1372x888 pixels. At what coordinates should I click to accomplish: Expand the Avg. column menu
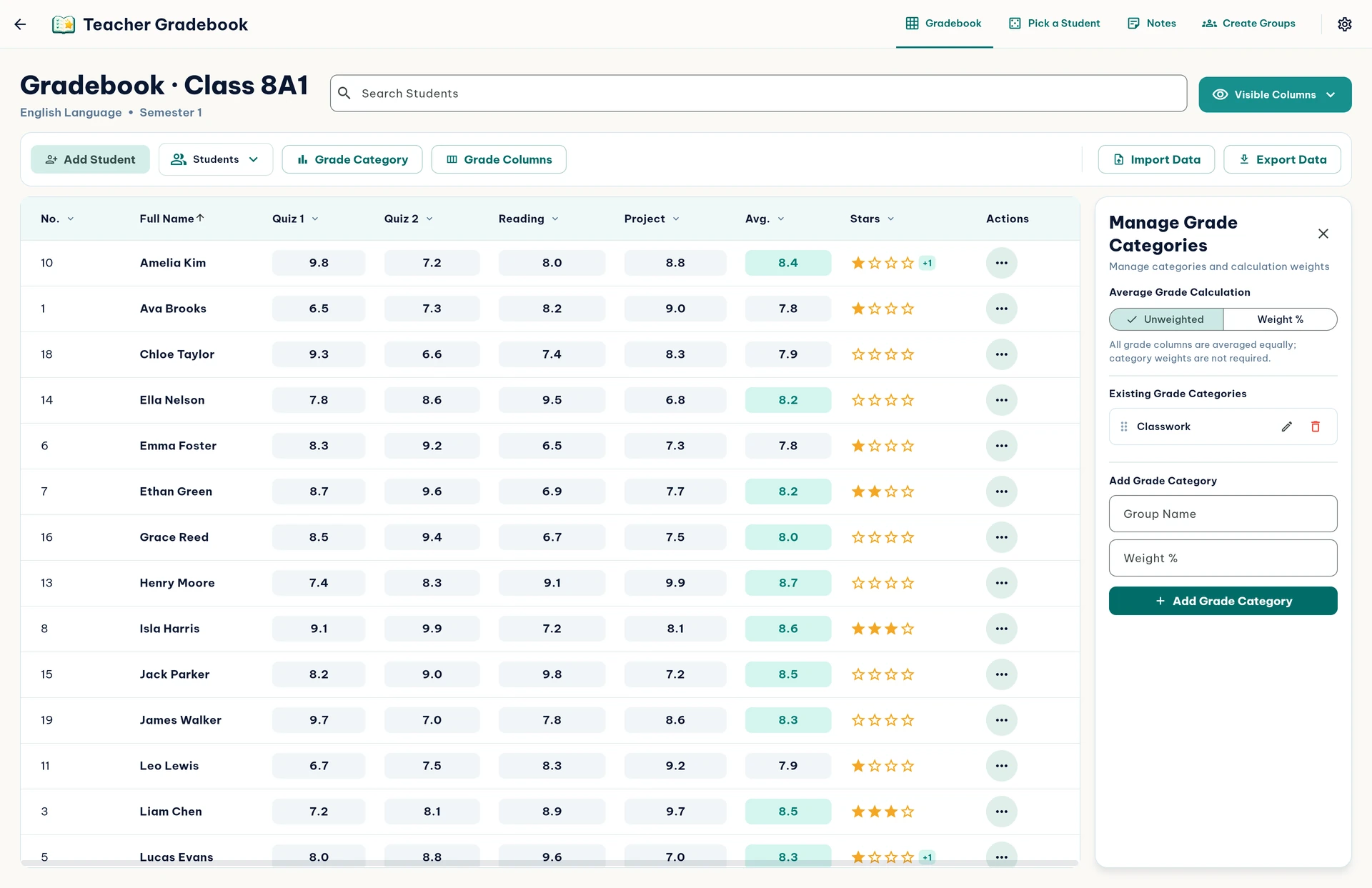(781, 219)
